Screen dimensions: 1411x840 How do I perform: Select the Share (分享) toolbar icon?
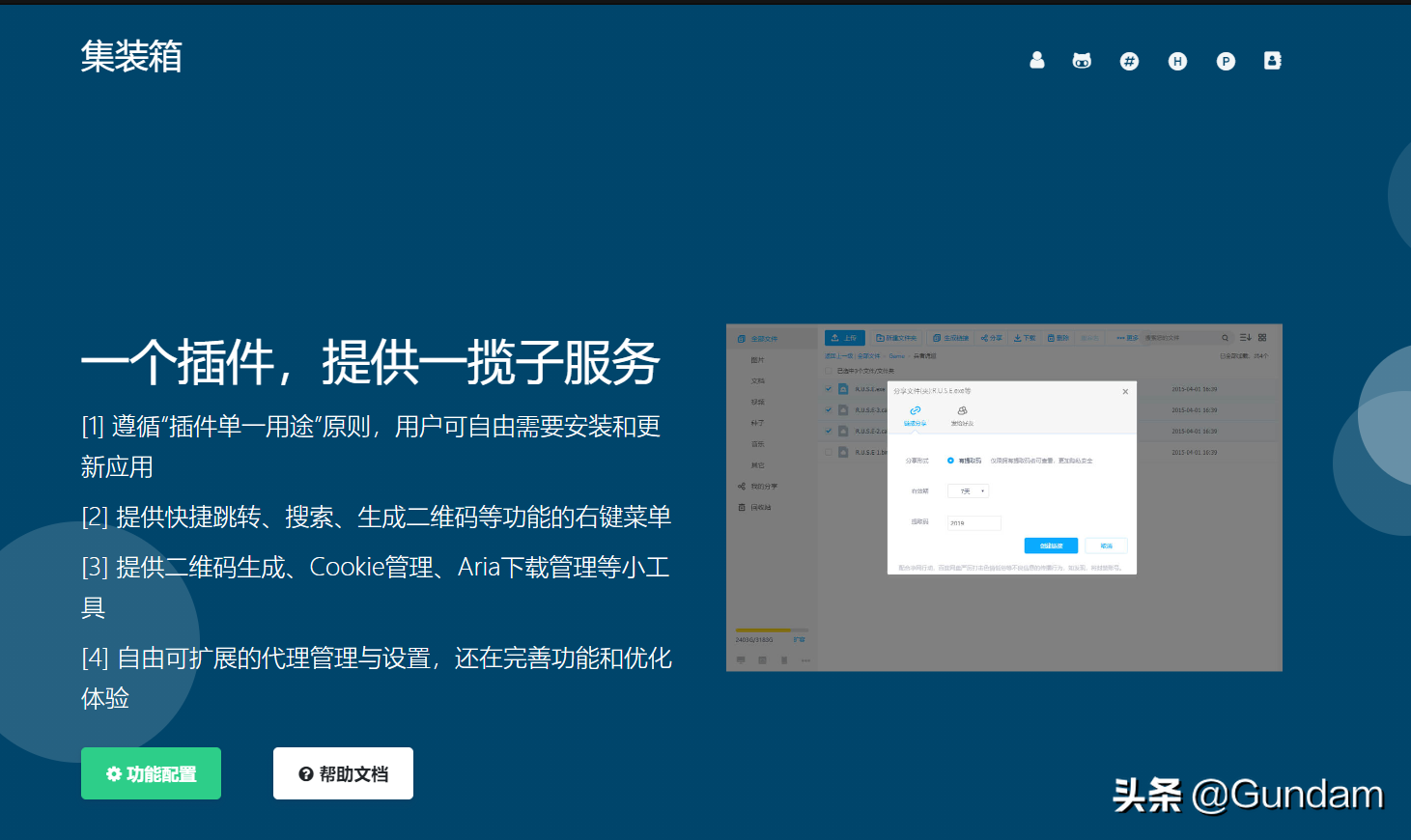(x=993, y=338)
